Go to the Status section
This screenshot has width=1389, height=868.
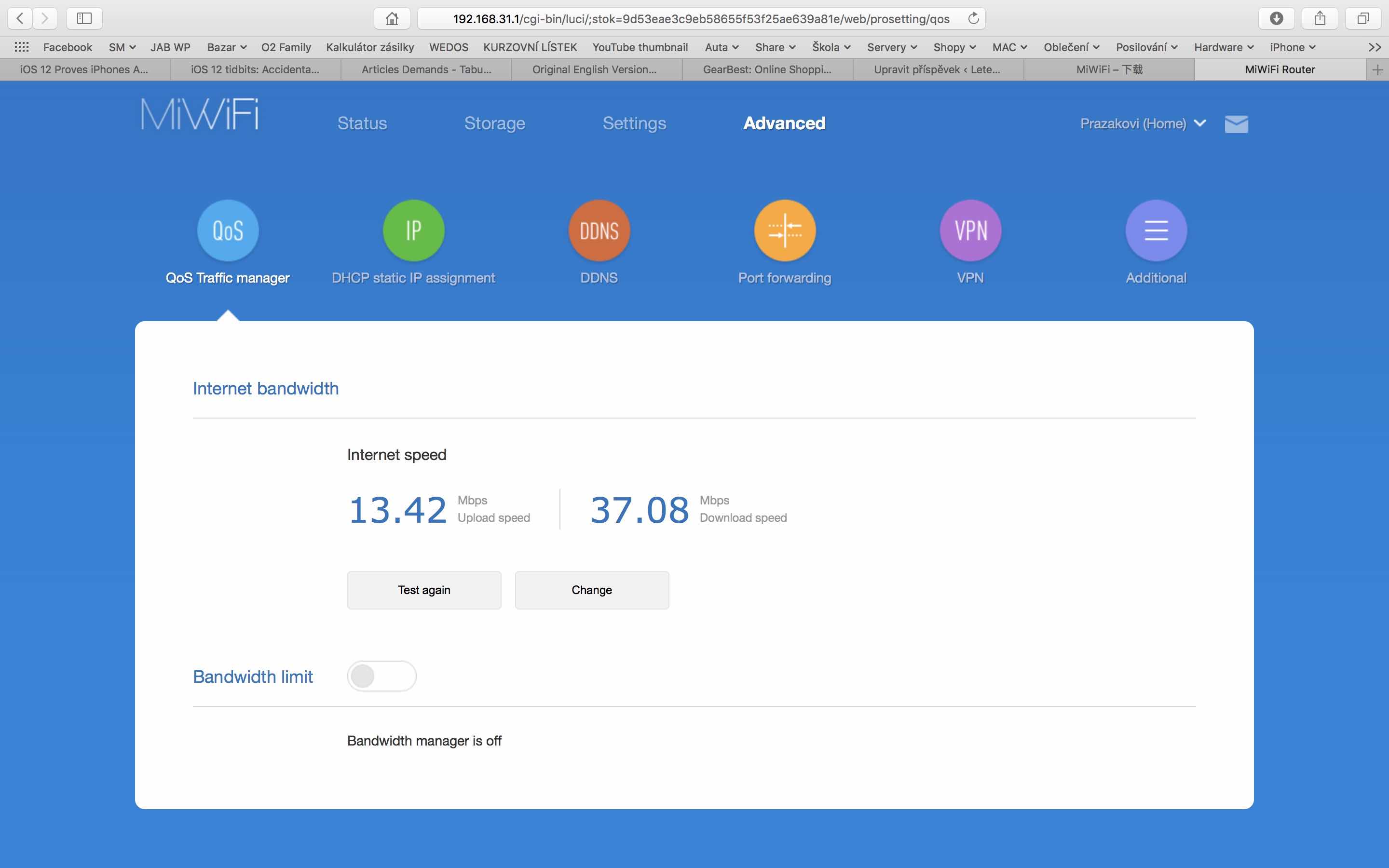tap(362, 123)
